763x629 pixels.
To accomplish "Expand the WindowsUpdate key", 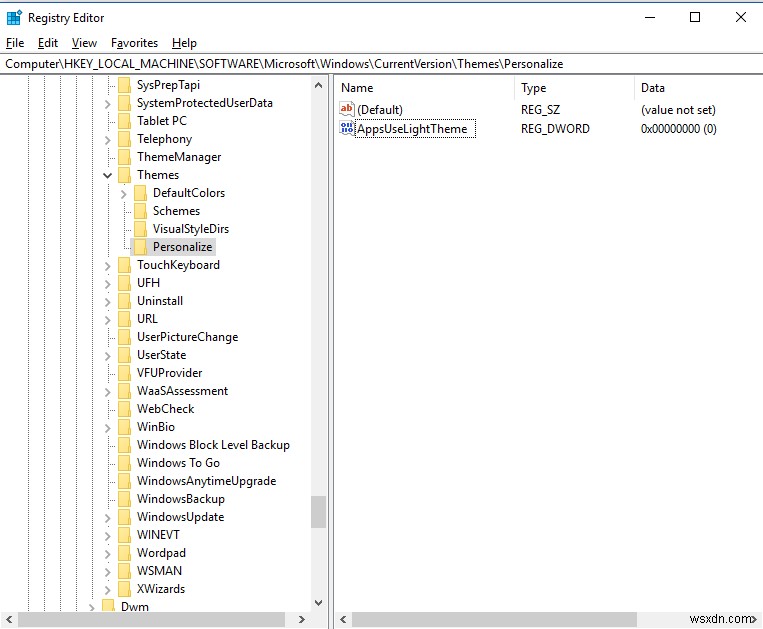I will [108, 518].
